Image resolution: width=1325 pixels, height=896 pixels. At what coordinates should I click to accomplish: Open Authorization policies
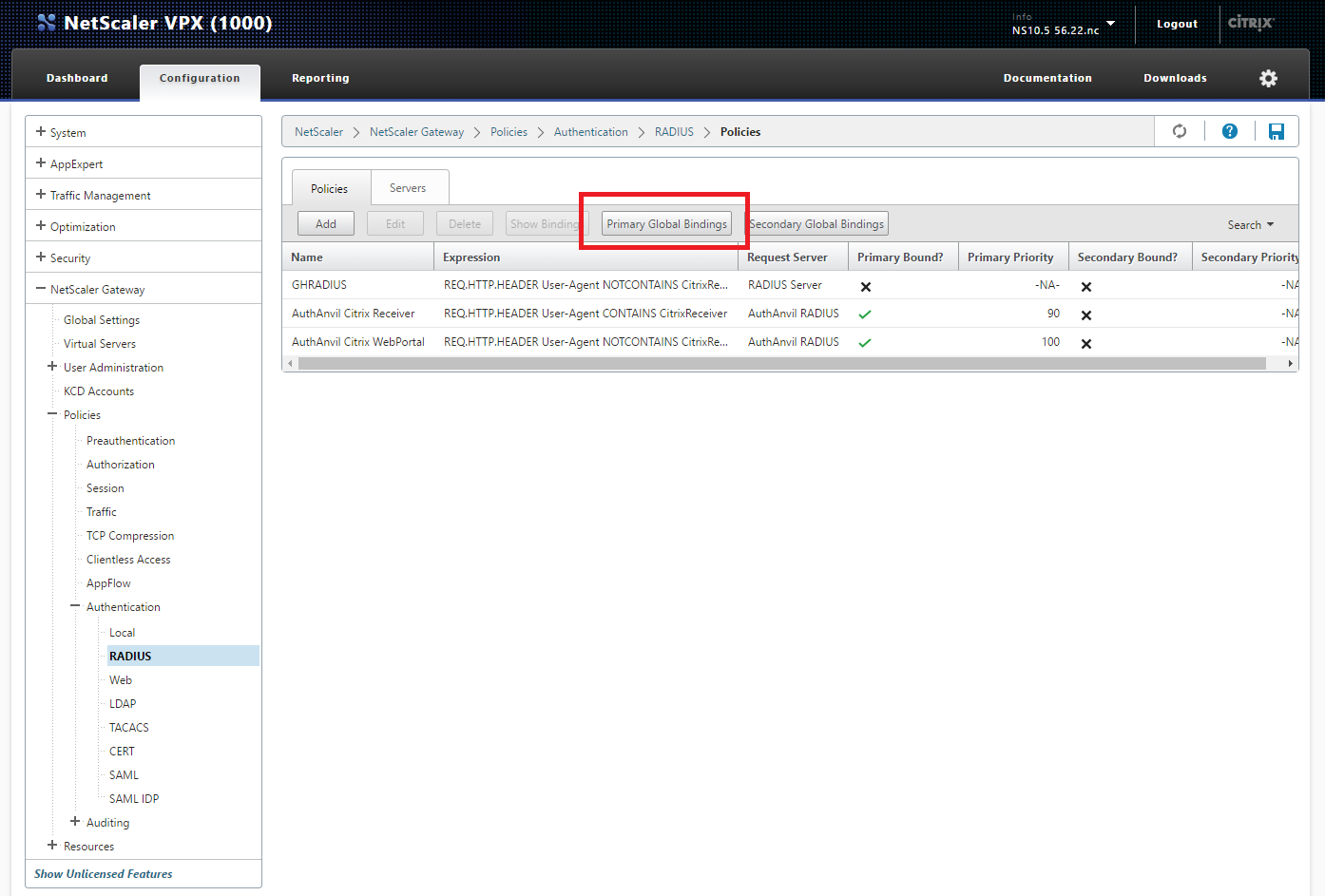(x=121, y=465)
